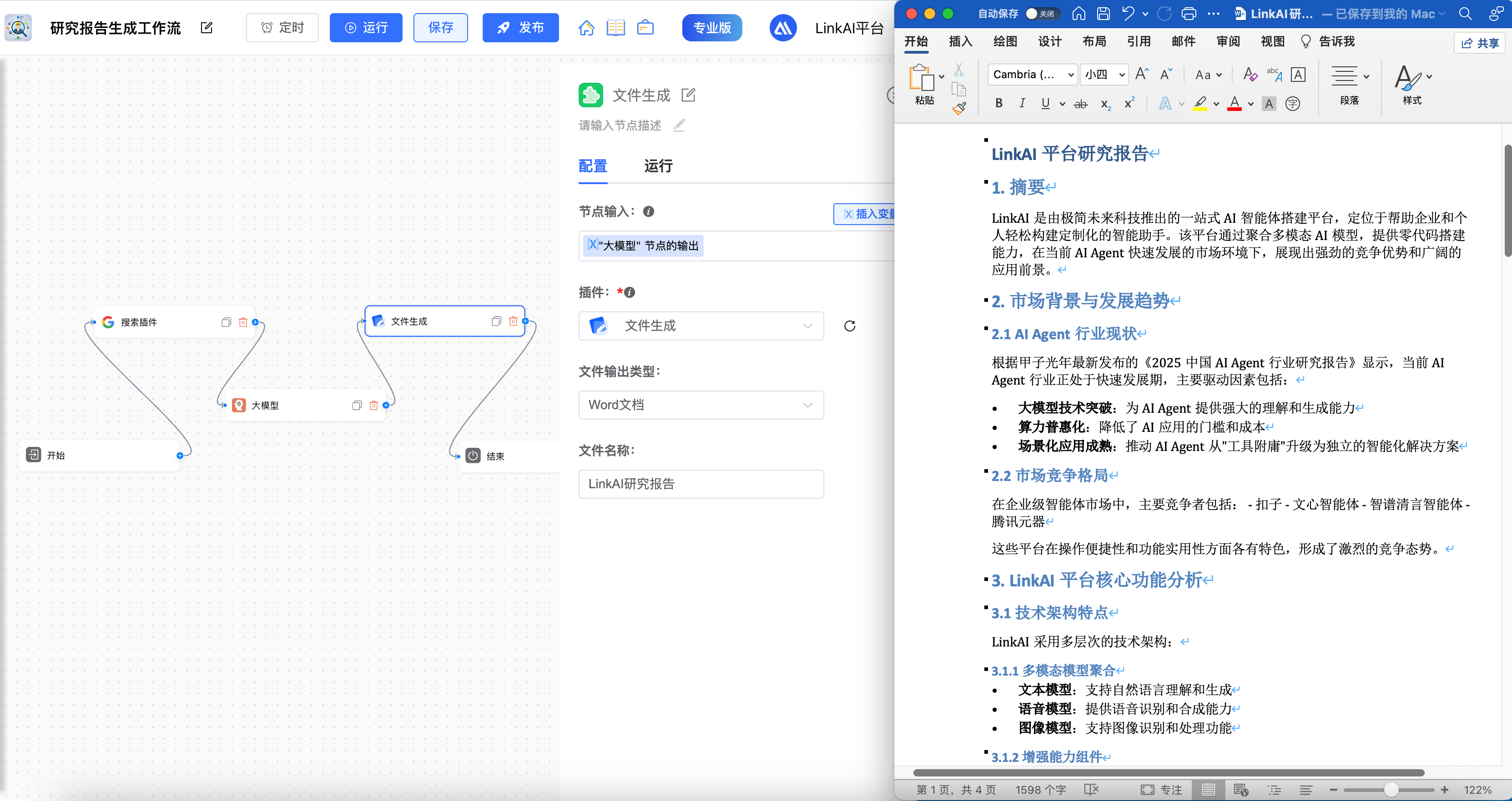
Task: Click the card icon next to the book icon
Action: 645,28
